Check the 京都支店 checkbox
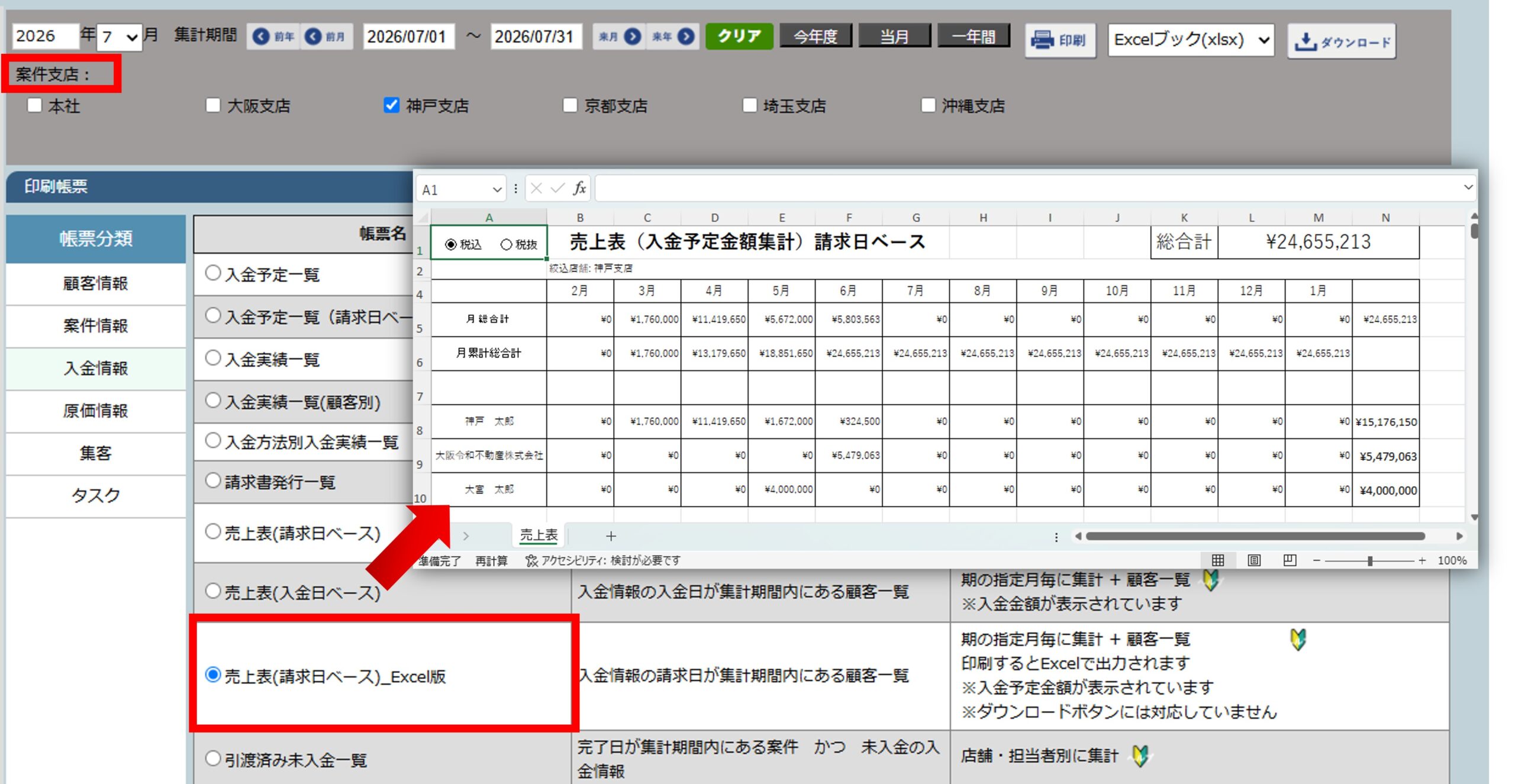This screenshot has height=784, width=1515. (570, 105)
